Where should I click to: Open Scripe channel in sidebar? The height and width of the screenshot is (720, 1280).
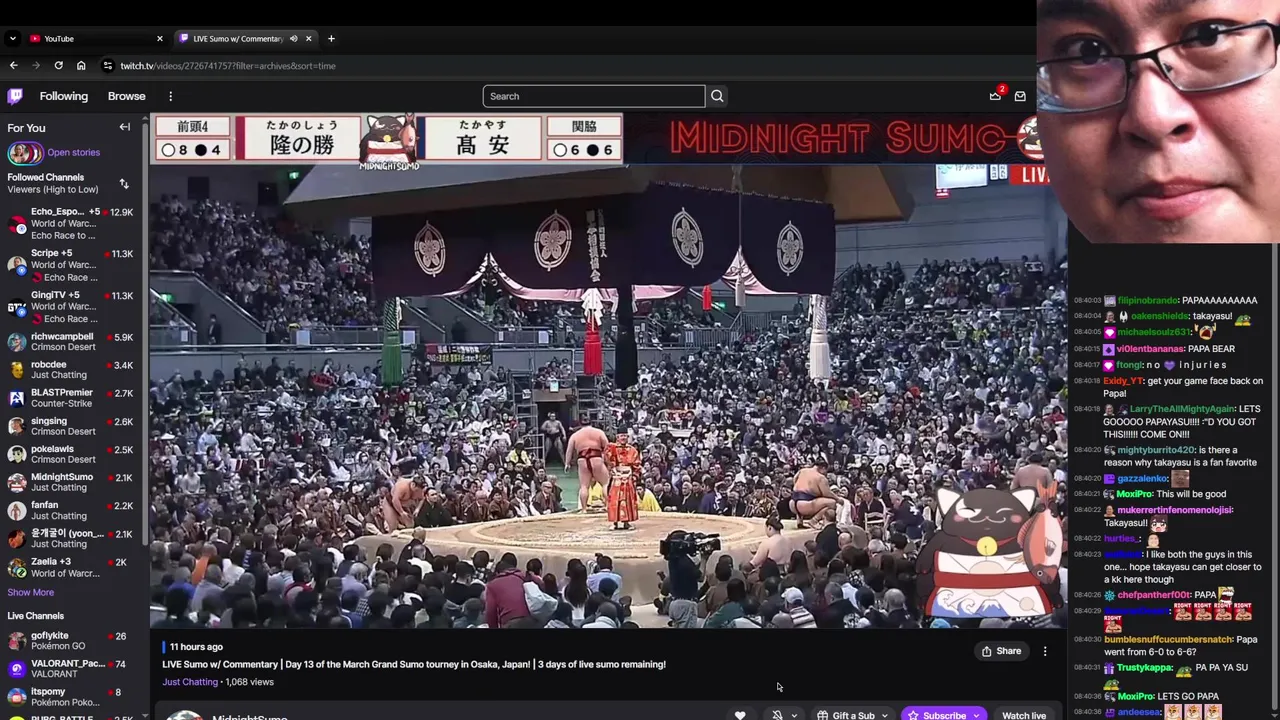click(x=70, y=265)
